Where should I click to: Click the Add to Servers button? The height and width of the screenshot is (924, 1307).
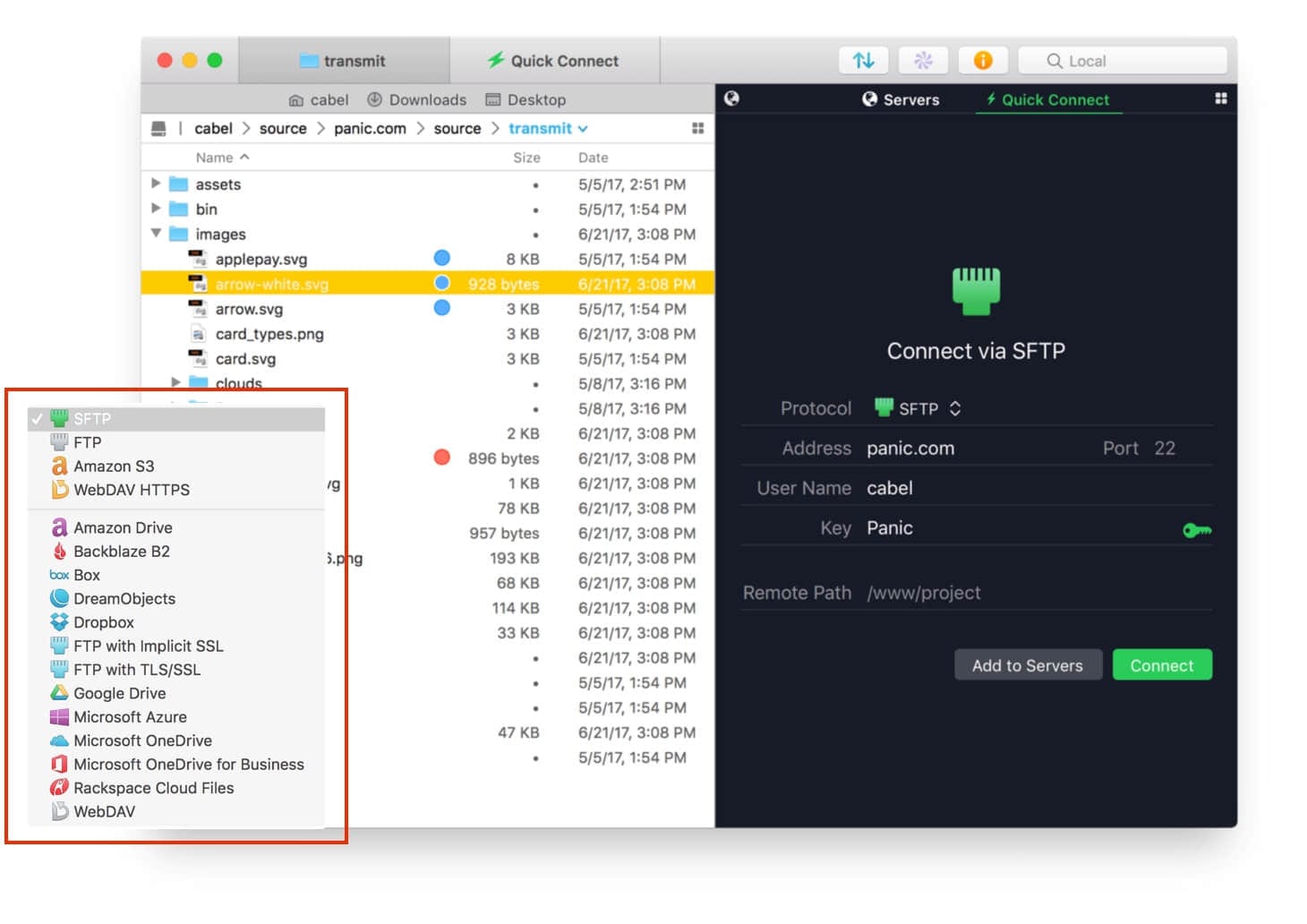pos(1028,665)
